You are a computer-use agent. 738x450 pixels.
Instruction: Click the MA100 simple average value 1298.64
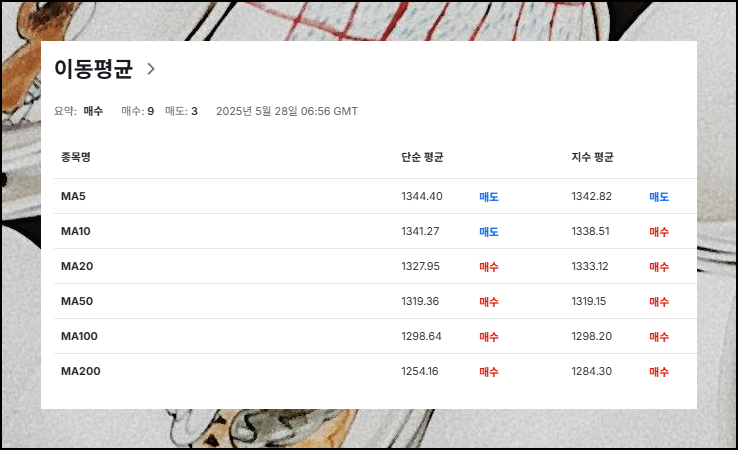point(421,336)
